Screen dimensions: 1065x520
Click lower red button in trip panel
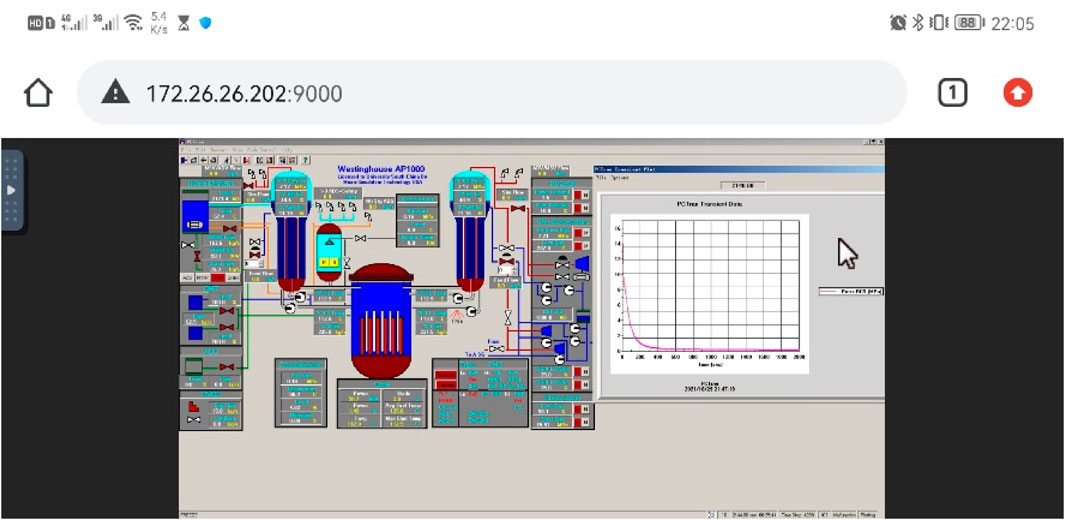(445, 386)
